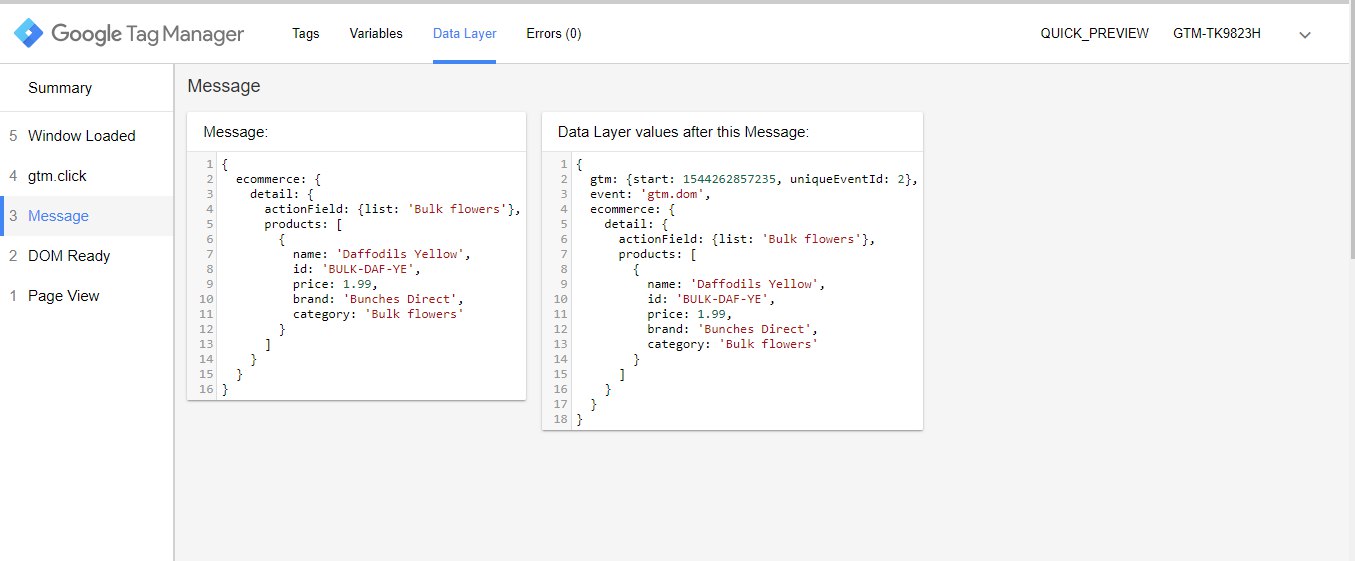Click 'Data Layer values after this Message:' title
Screen dimensions: 1355x561
pyautogui.click(x=683, y=132)
